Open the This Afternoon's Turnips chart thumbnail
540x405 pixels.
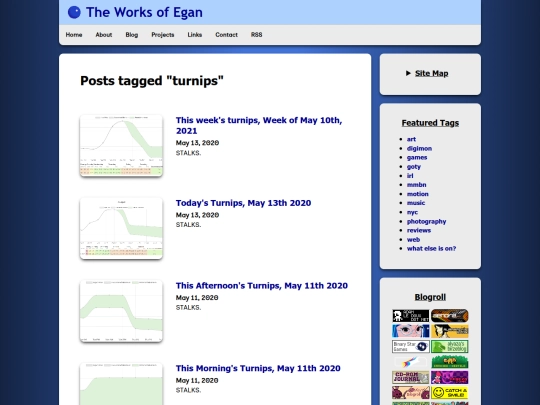121,311
